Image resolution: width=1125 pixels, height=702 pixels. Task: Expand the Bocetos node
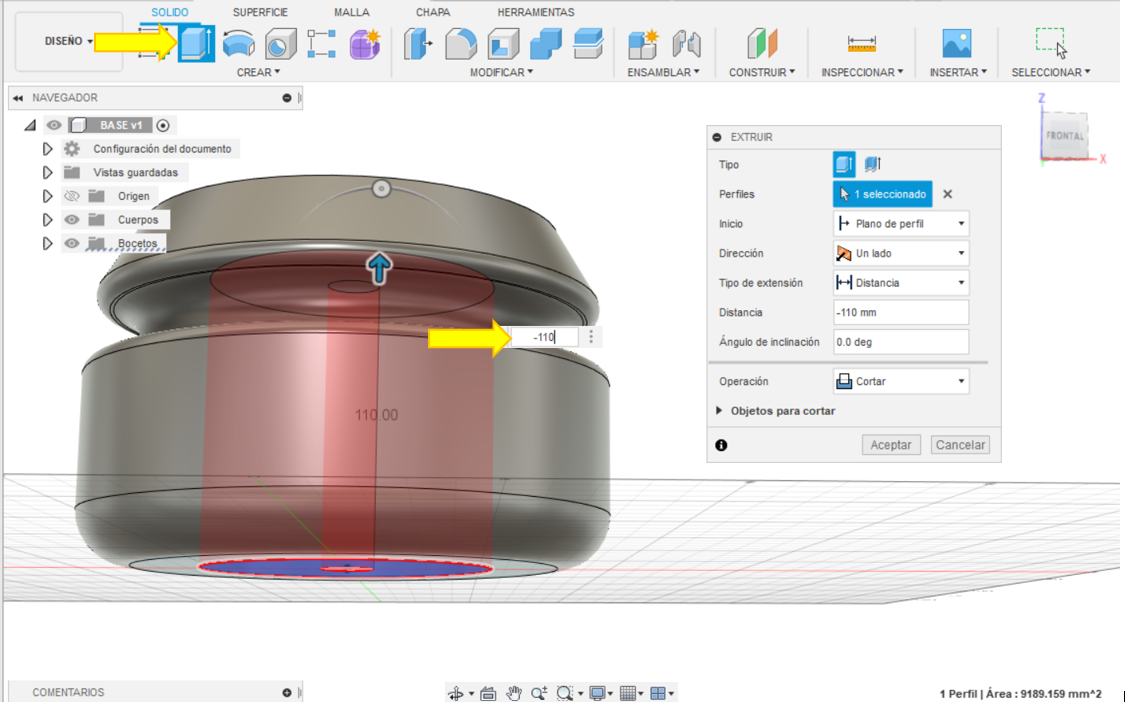[x=47, y=243]
